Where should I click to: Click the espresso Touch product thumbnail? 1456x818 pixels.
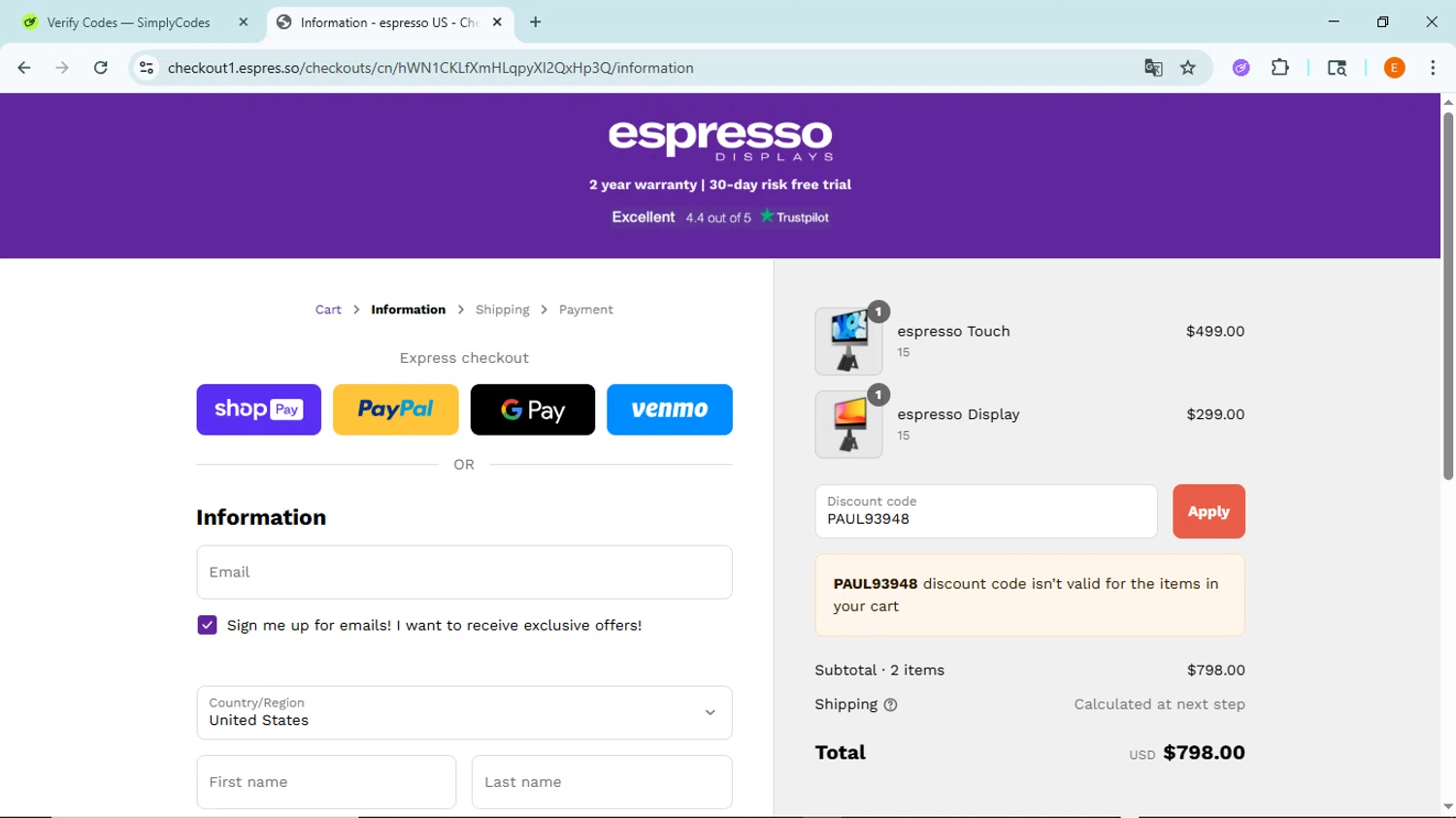pyautogui.click(x=848, y=342)
